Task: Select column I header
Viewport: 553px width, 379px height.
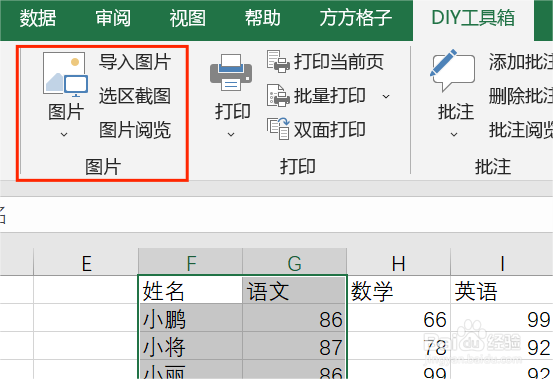Action: pyautogui.click(x=502, y=262)
